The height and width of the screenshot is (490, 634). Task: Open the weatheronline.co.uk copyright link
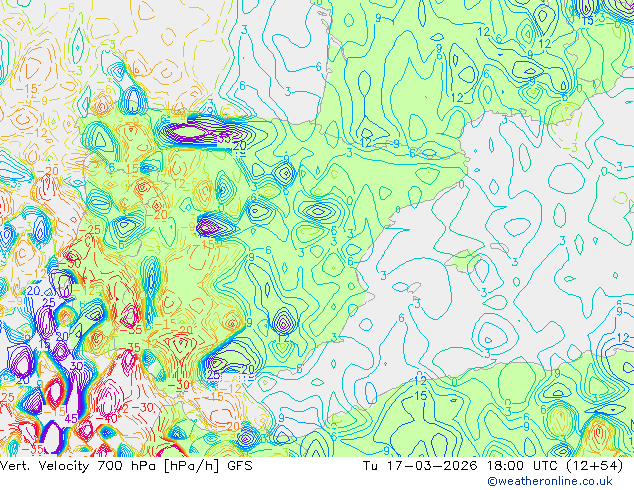[x=550, y=481]
